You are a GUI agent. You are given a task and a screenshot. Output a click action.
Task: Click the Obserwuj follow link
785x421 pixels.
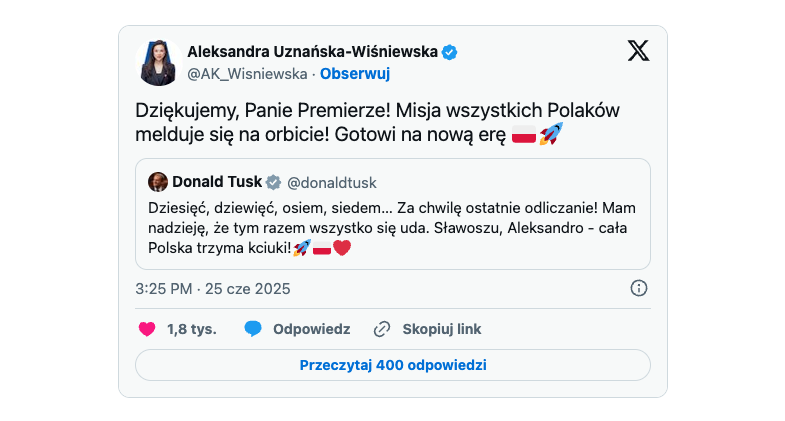click(x=355, y=73)
